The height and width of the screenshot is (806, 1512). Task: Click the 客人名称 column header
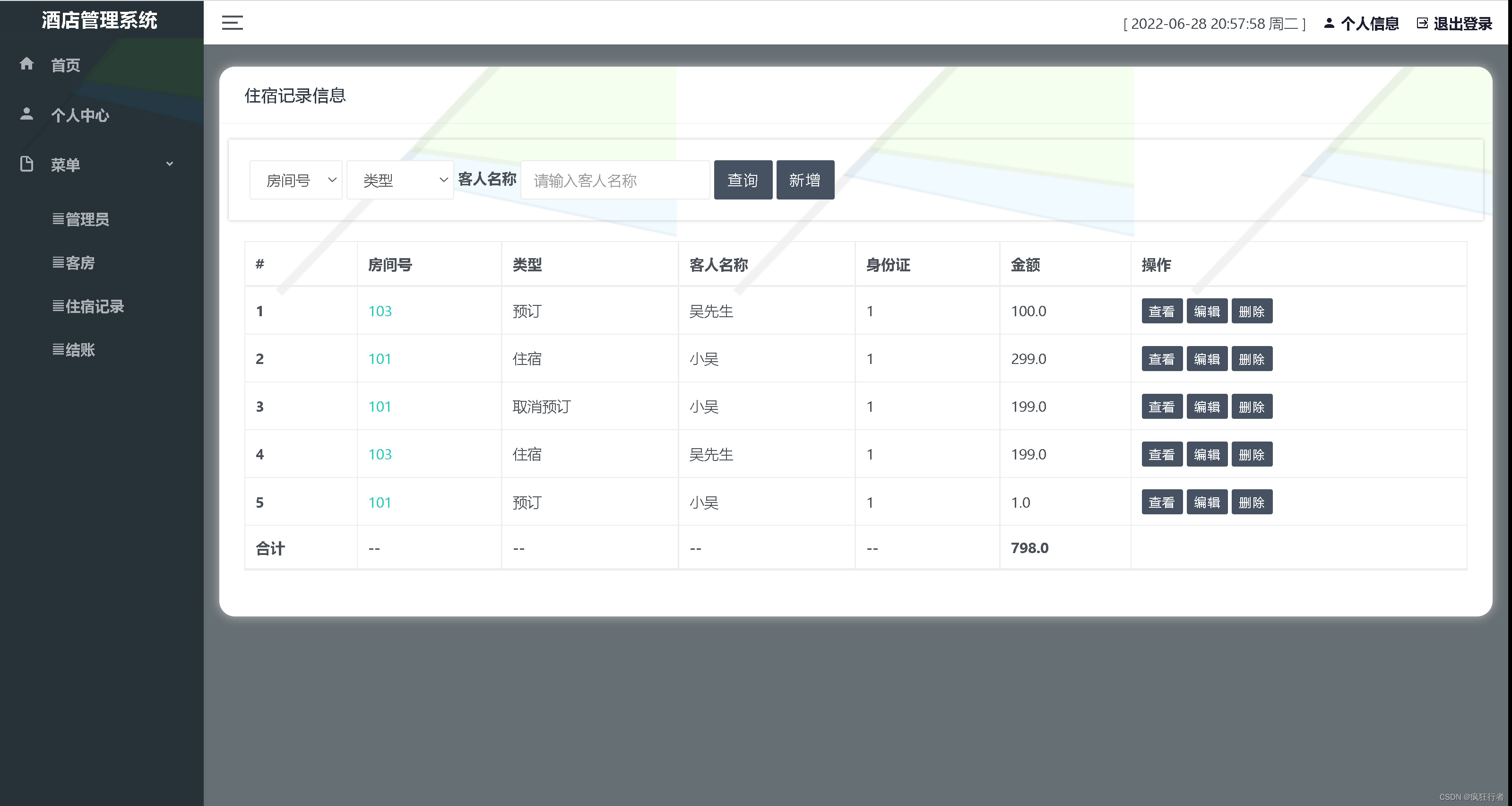click(718, 265)
